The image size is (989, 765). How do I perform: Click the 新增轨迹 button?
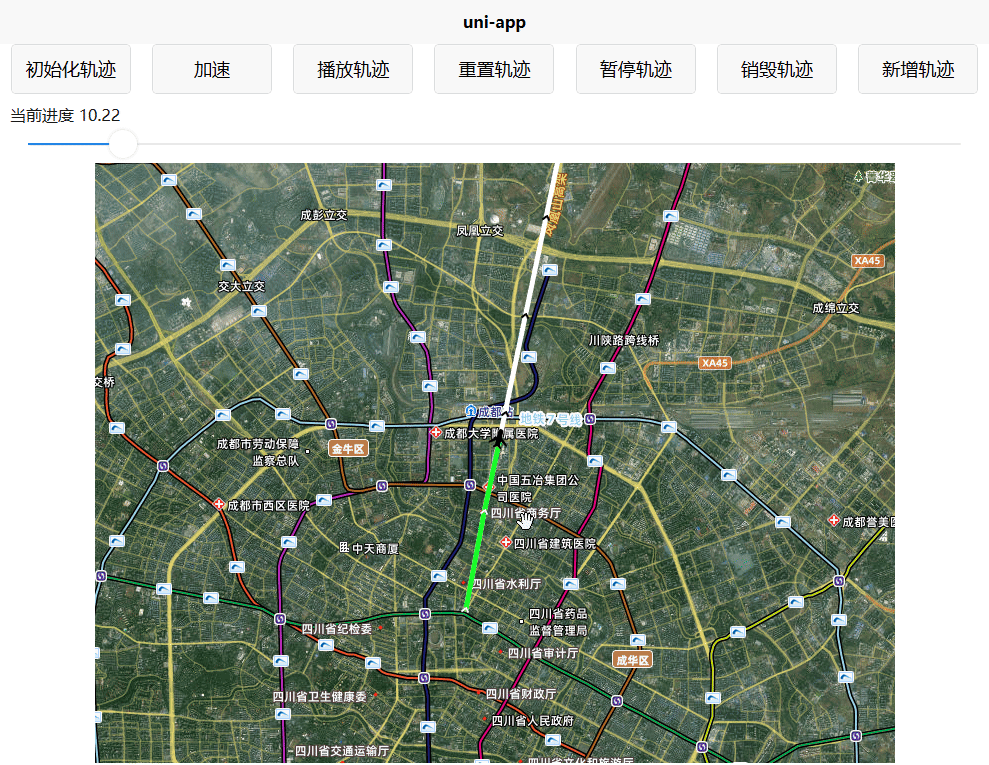[x=917, y=68]
